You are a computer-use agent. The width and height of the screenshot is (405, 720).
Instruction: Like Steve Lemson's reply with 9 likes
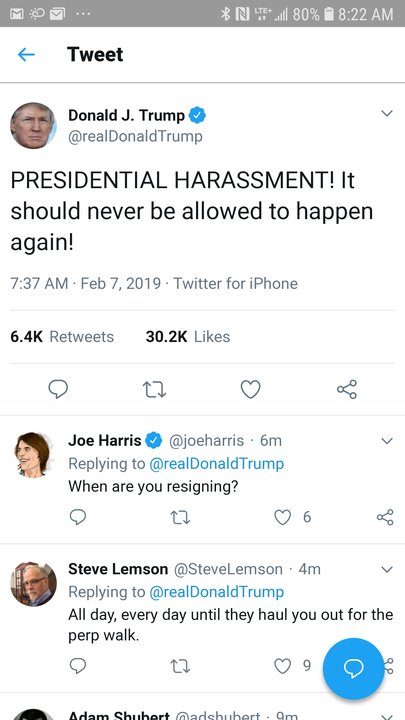pyautogui.click(x=283, y=665)
